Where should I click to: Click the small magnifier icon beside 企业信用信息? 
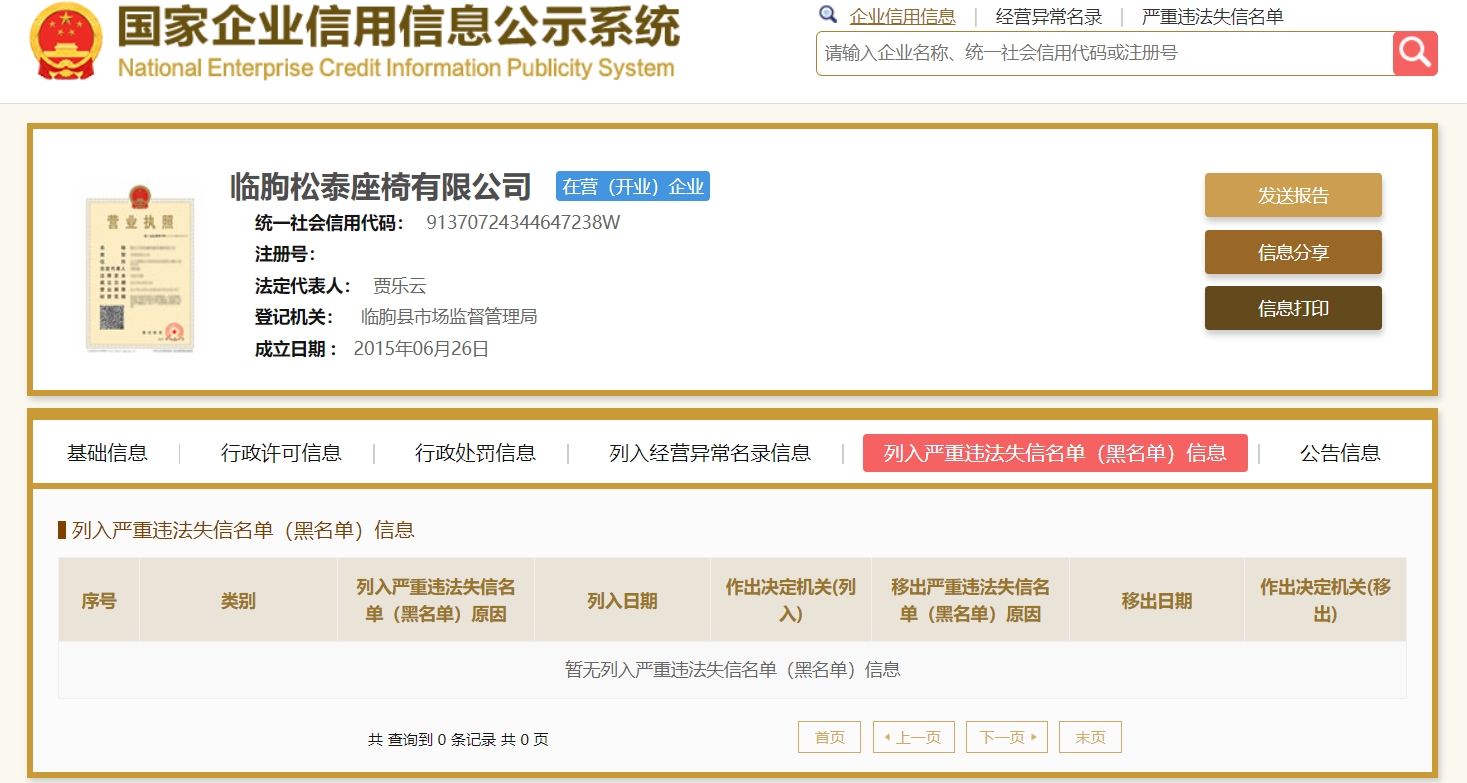[828, 15]
